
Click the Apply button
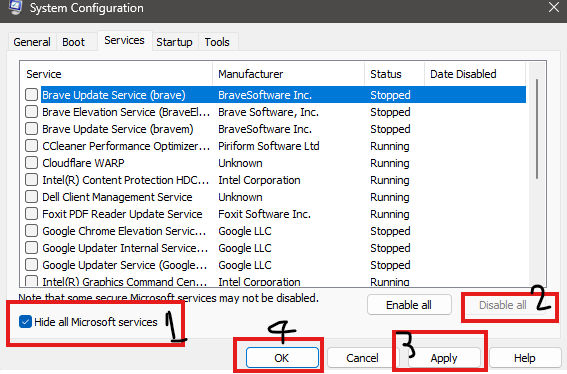[x=444, y=358]
